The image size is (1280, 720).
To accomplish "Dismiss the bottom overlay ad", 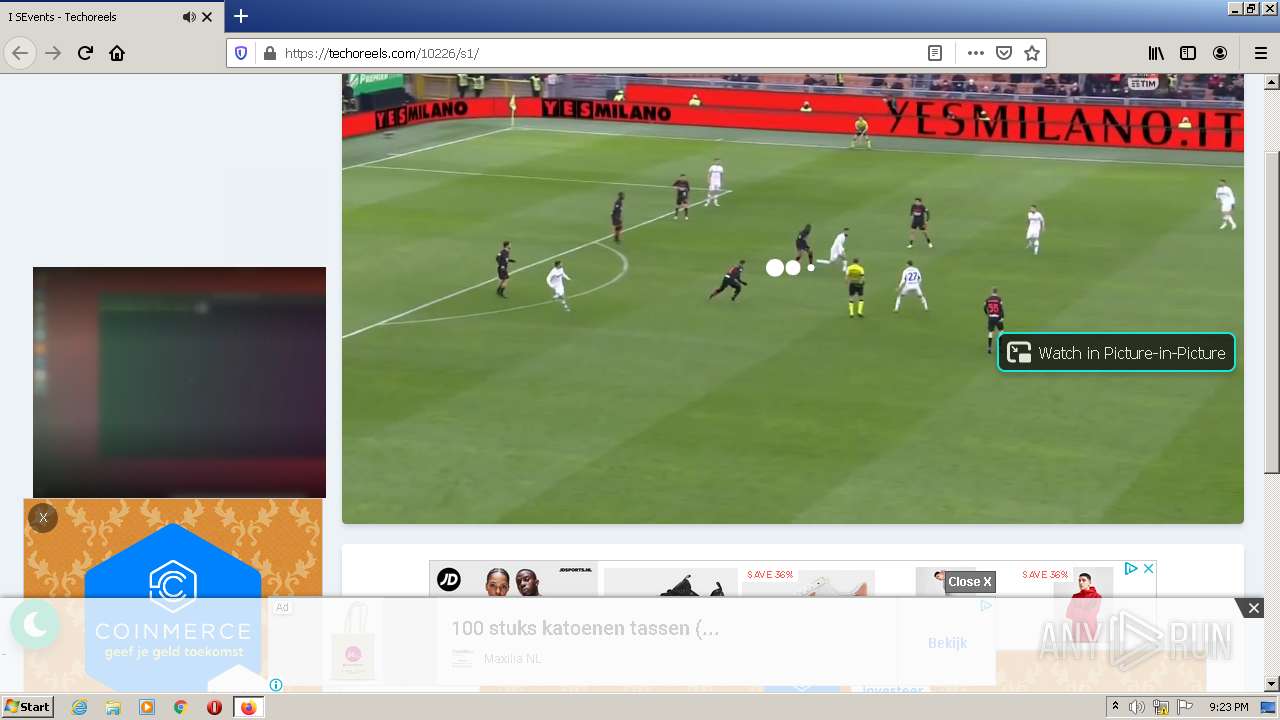I will coord(1253,608).
